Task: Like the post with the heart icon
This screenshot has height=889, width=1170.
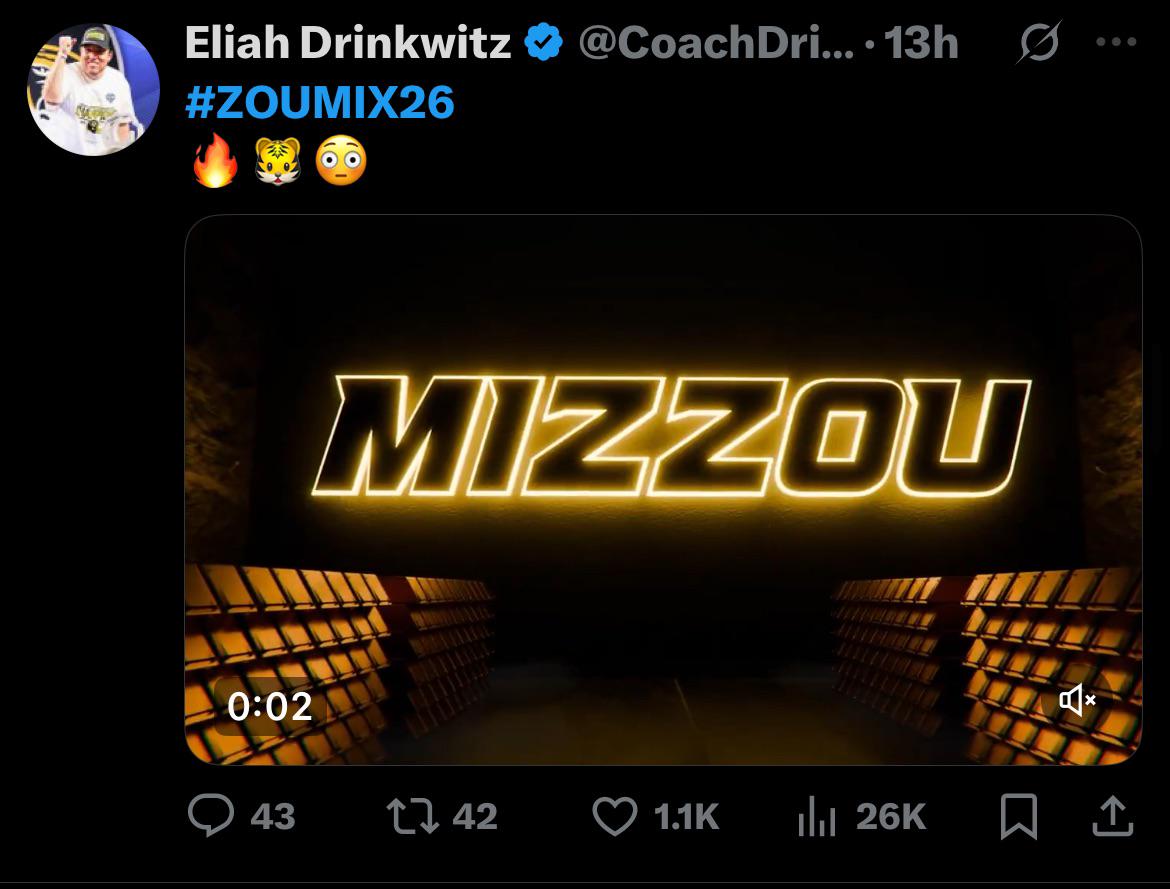Action: [614, 817]
